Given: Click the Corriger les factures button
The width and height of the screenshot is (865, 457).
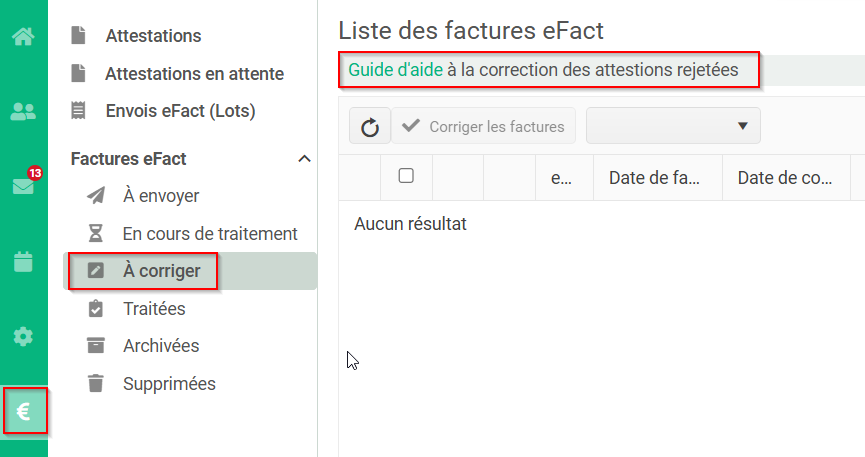Looking at the screenshot, I should pos(483,126).
